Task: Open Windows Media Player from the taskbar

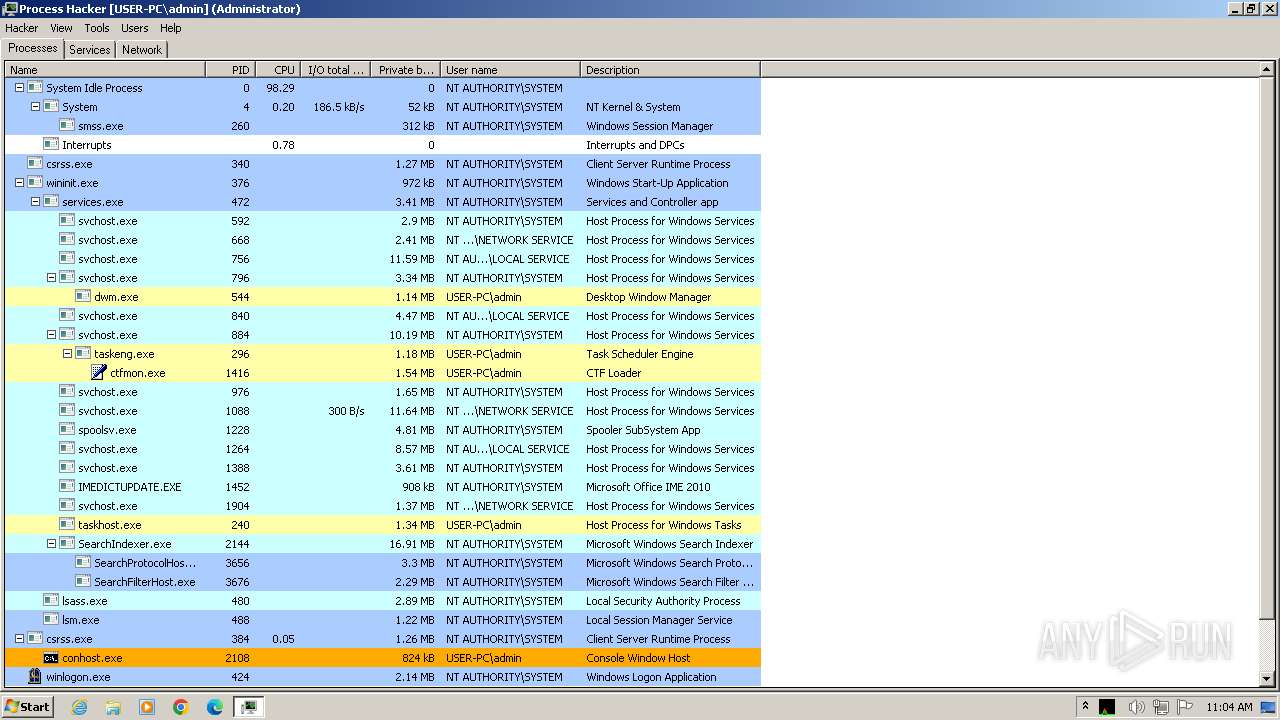Action: pos(147,707)
